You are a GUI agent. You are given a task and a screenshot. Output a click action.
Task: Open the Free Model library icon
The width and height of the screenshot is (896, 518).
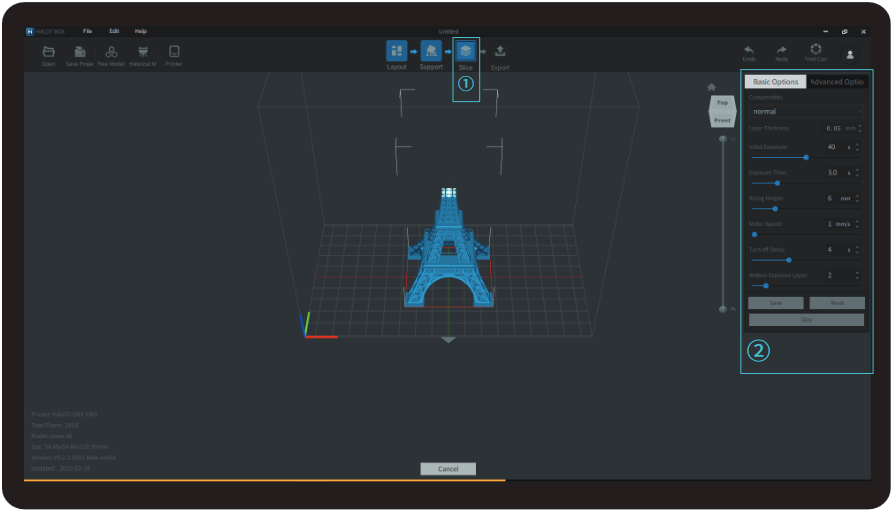pos(111,52)
